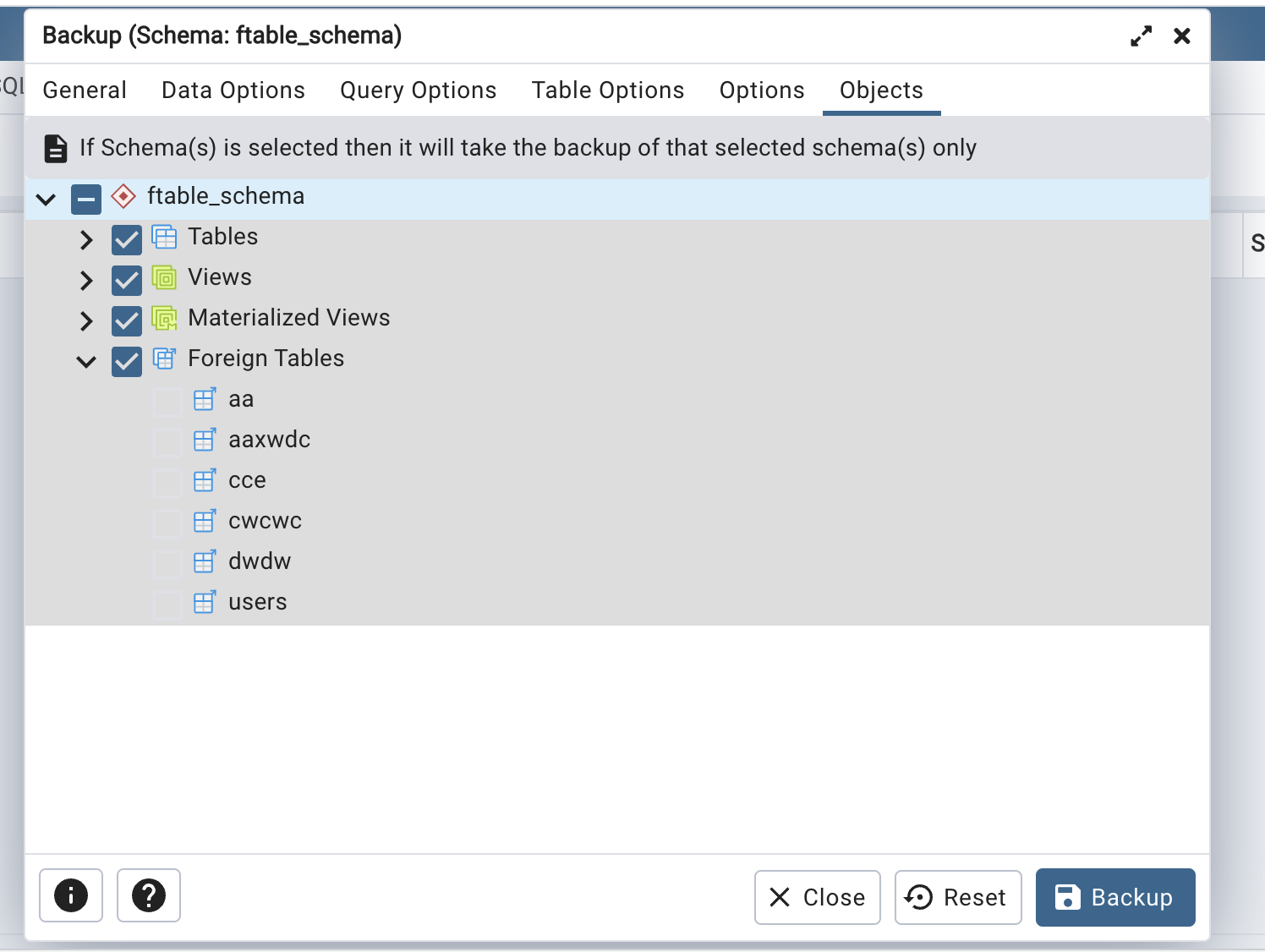The height and width of the screenshot is (952, 1265).
Task: Click the Foreign Tables icon
Action: (165, 358)
